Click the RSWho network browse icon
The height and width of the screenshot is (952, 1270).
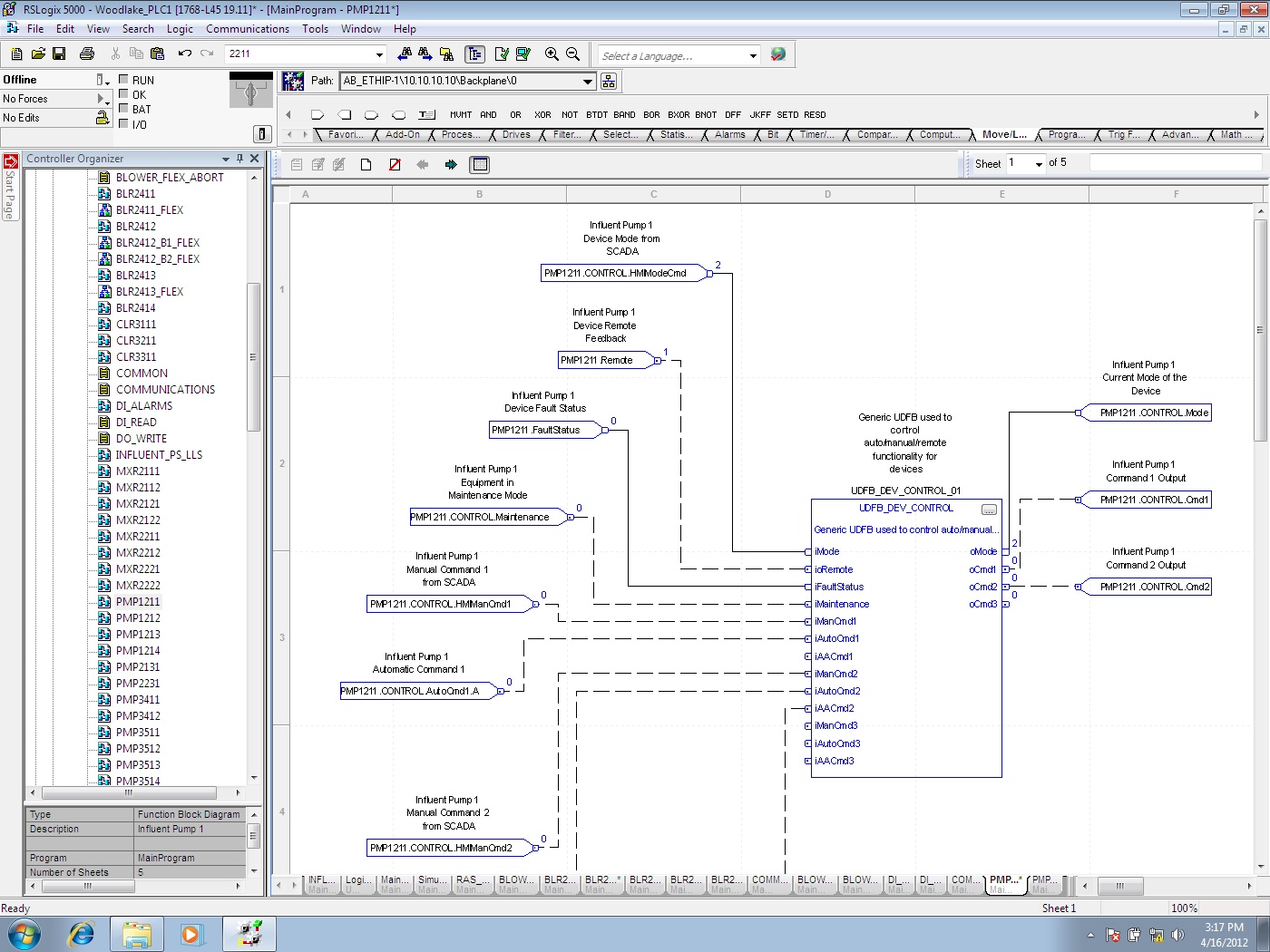(609, 82)
